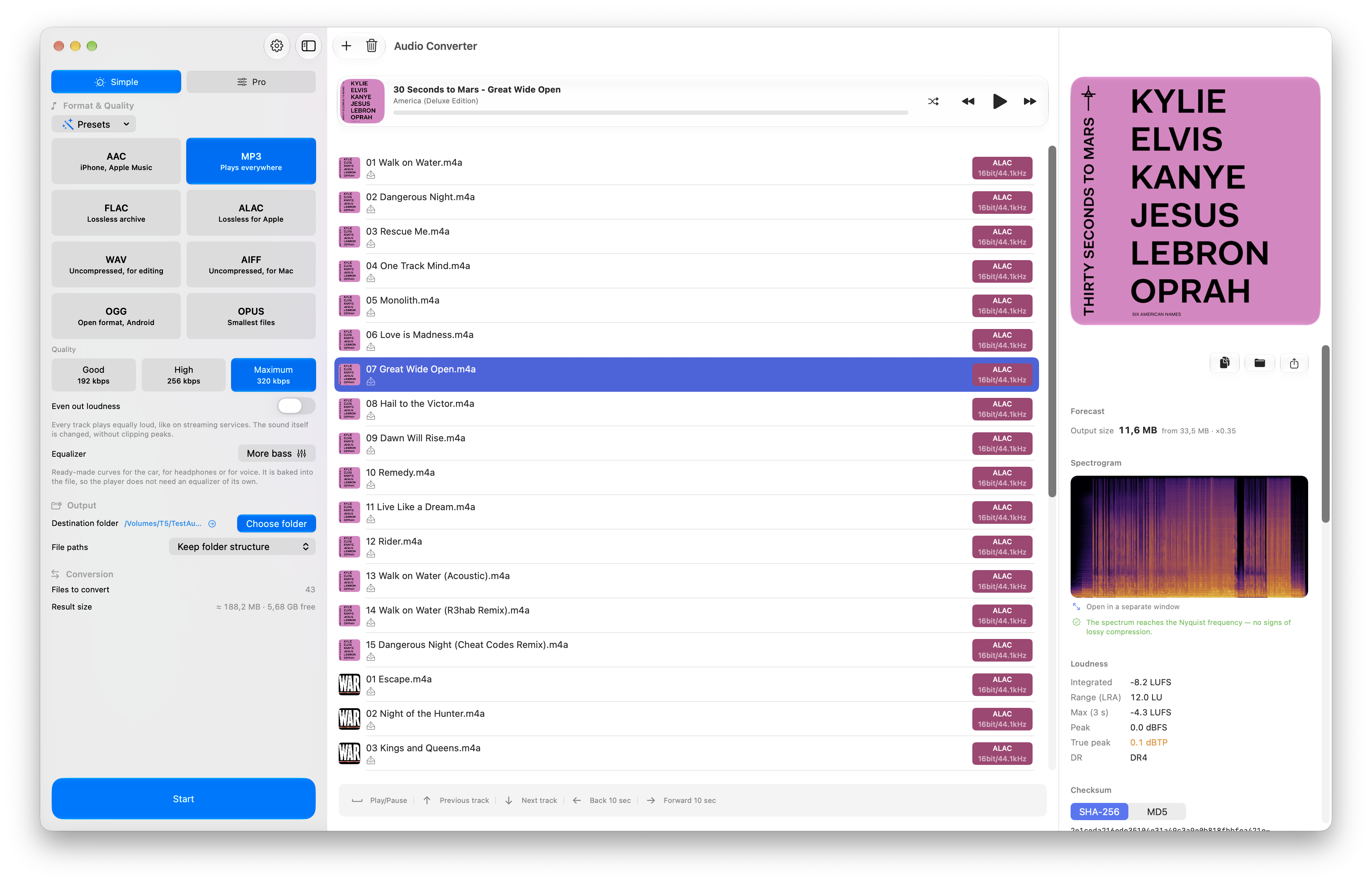Open the spectrogram in a separate window
1372x884 pixels.
(1126, 607)
